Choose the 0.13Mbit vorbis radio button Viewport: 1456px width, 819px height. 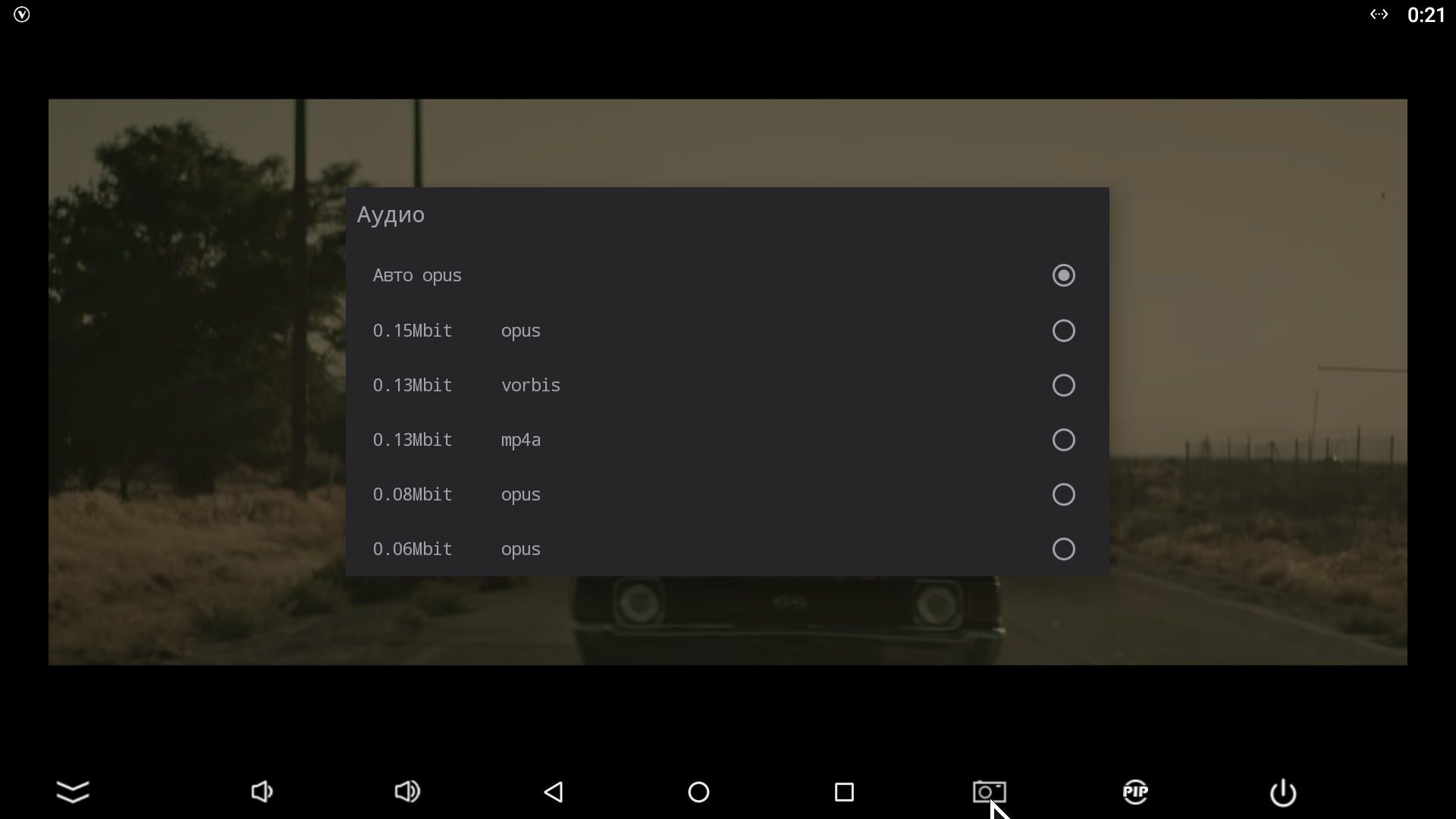1063,385
